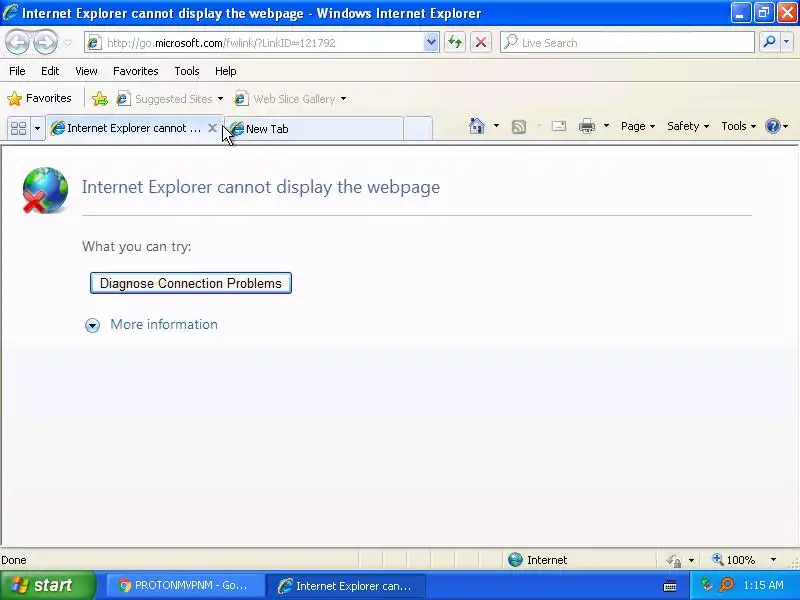Expand Web Slice Gallery dropdown arrow
800x600 pixels.
point(343,98)
